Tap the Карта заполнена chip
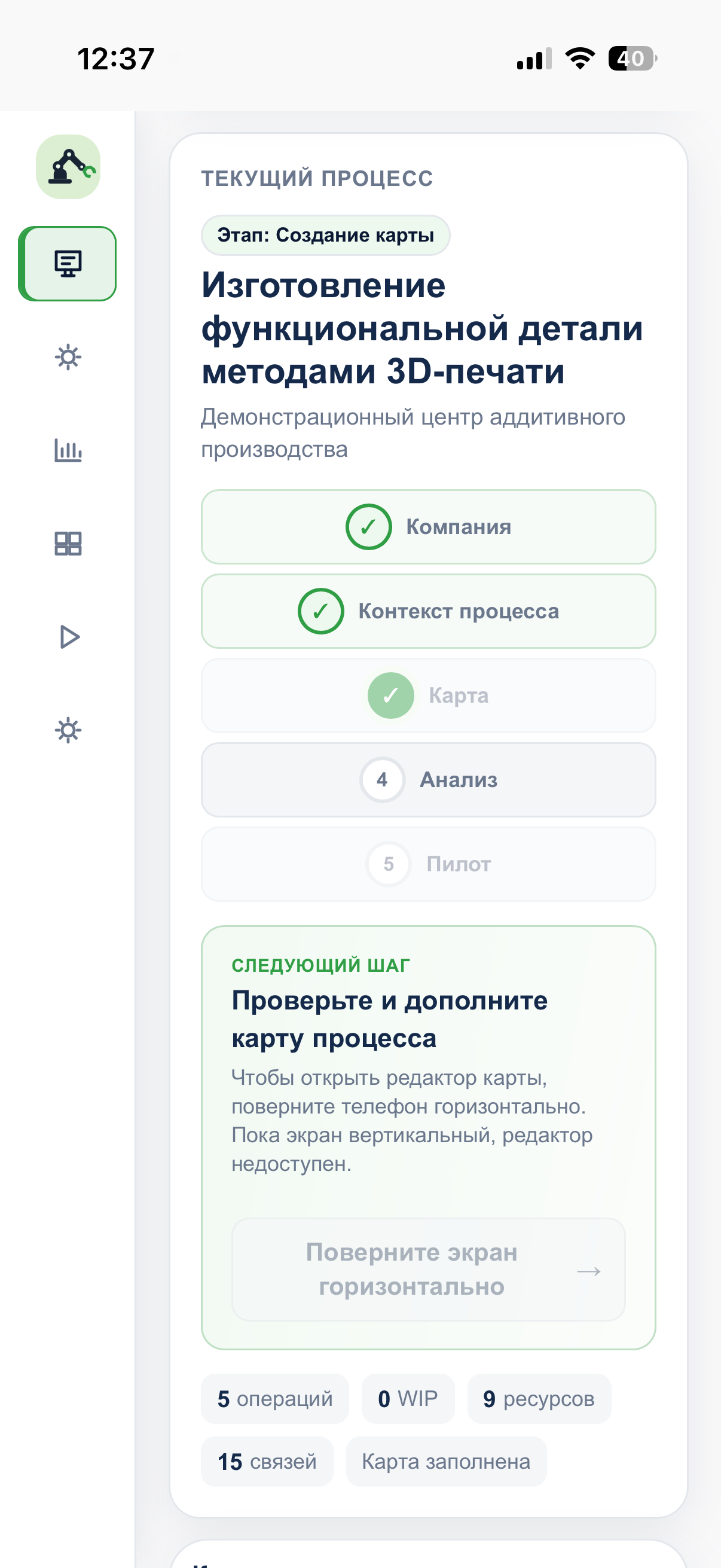Viewport: 721px width, 1568px height. click(446, 1462)
